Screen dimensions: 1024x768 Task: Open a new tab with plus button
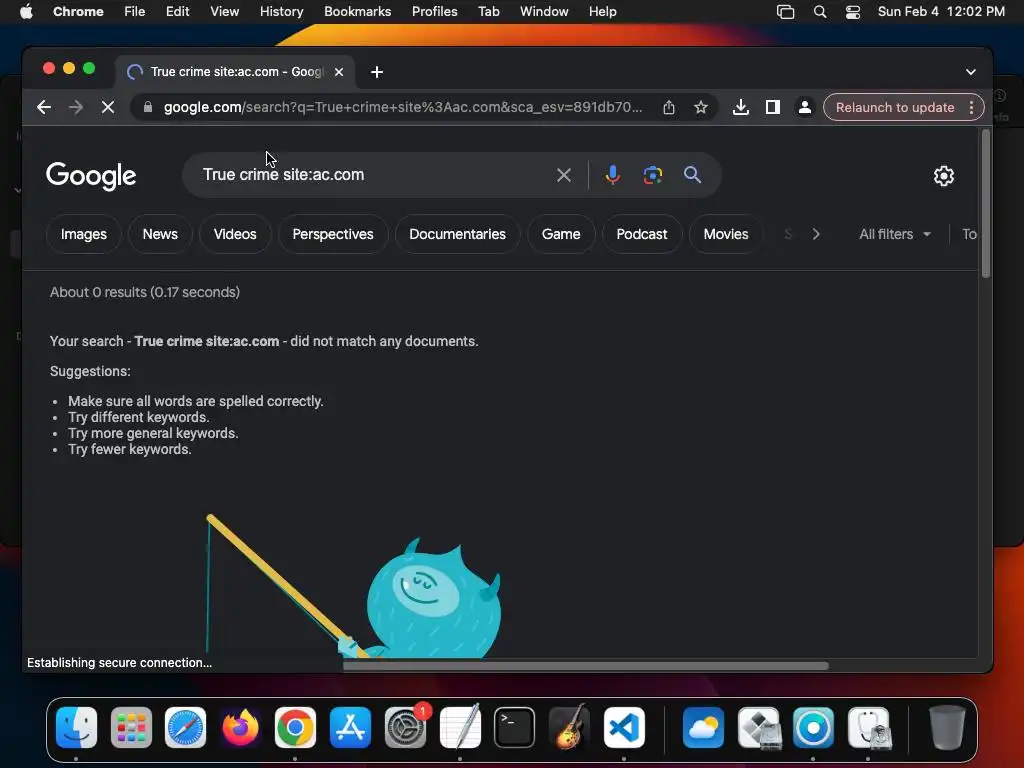point(377,72)
